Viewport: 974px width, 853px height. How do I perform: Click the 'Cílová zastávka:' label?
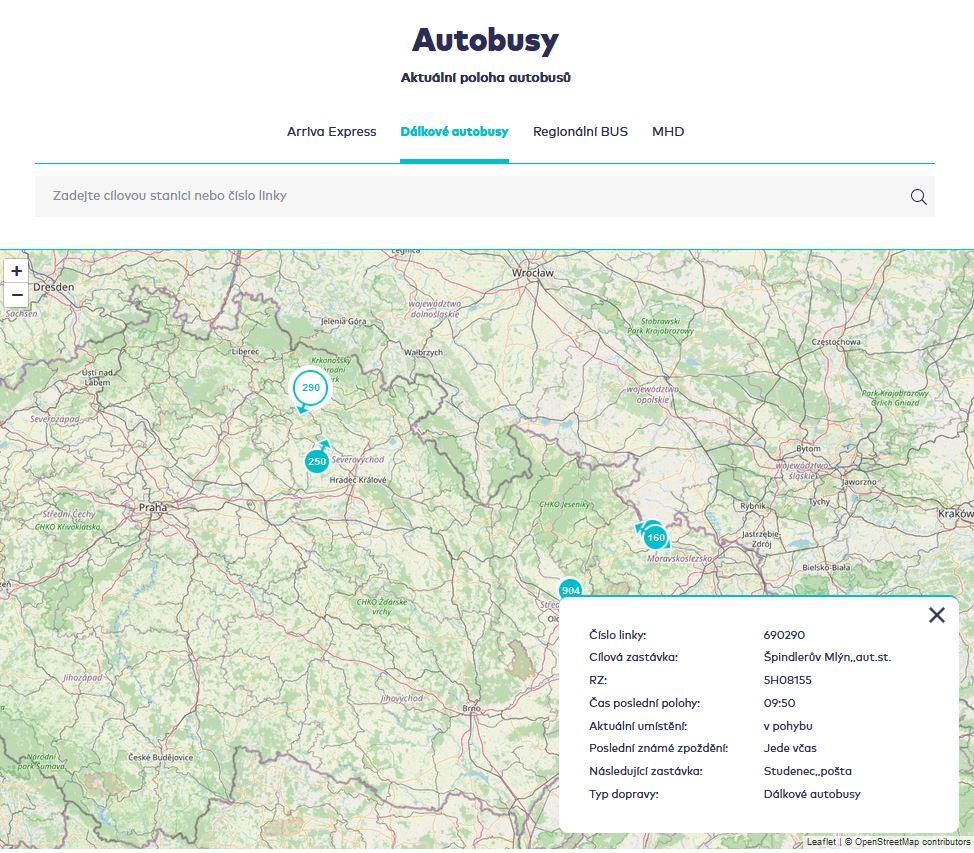tap(633, 657)
